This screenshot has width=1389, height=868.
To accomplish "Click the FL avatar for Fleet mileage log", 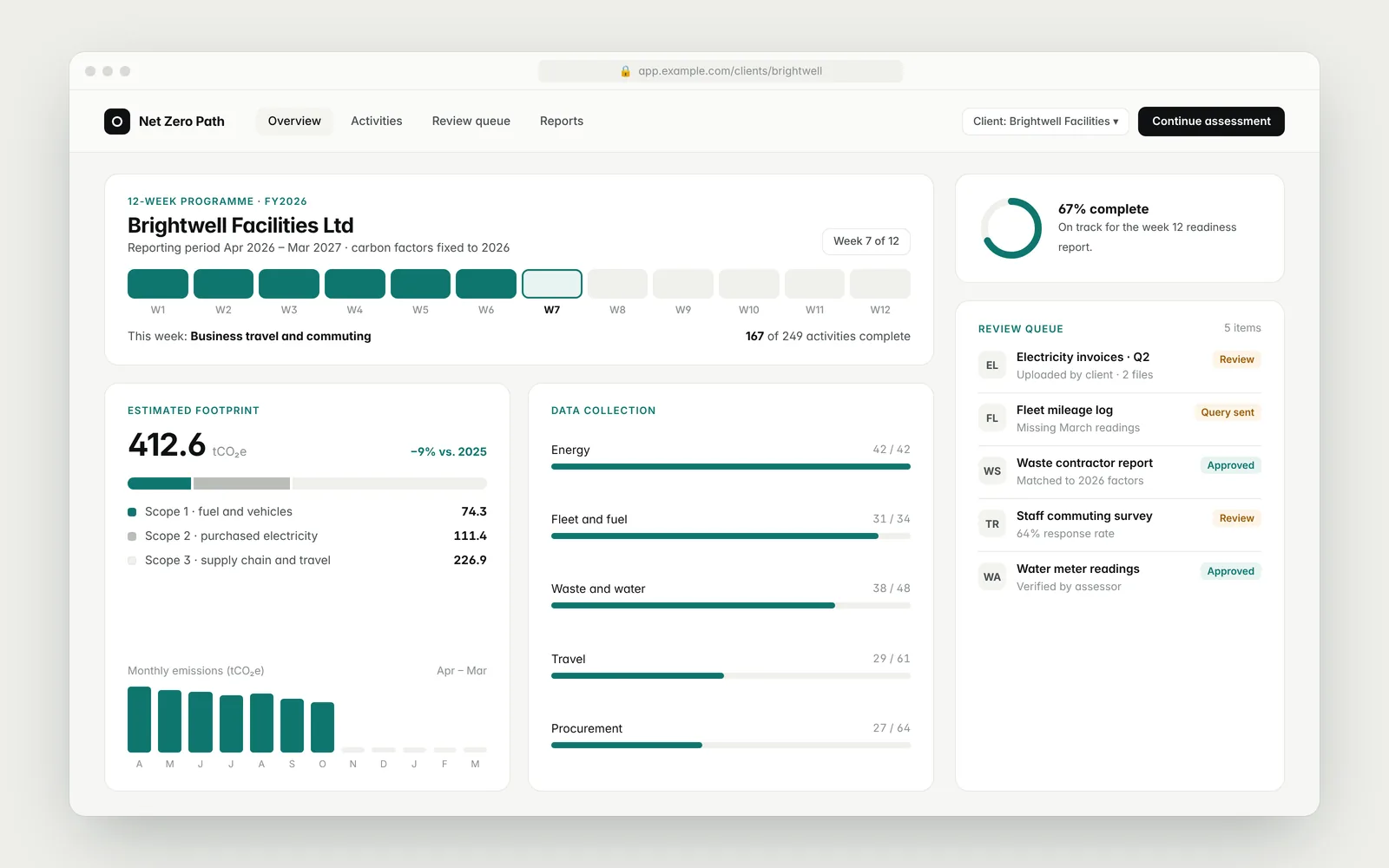I will pyautogui.click(x=992, y=418).
